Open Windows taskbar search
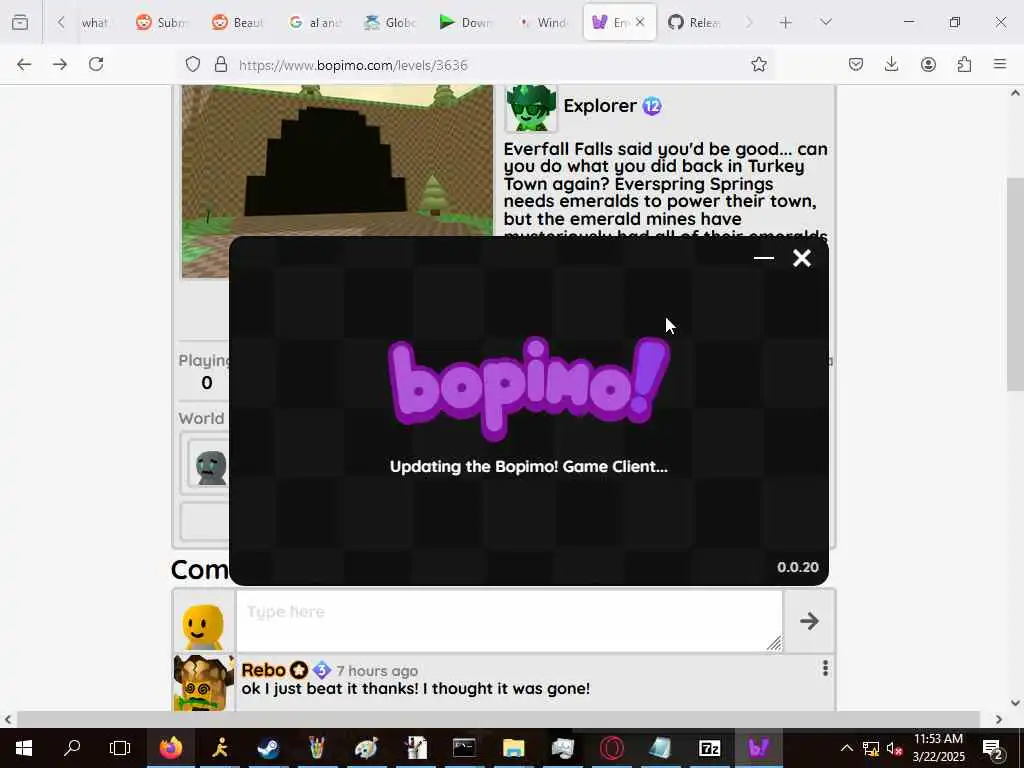 [72, 748]
